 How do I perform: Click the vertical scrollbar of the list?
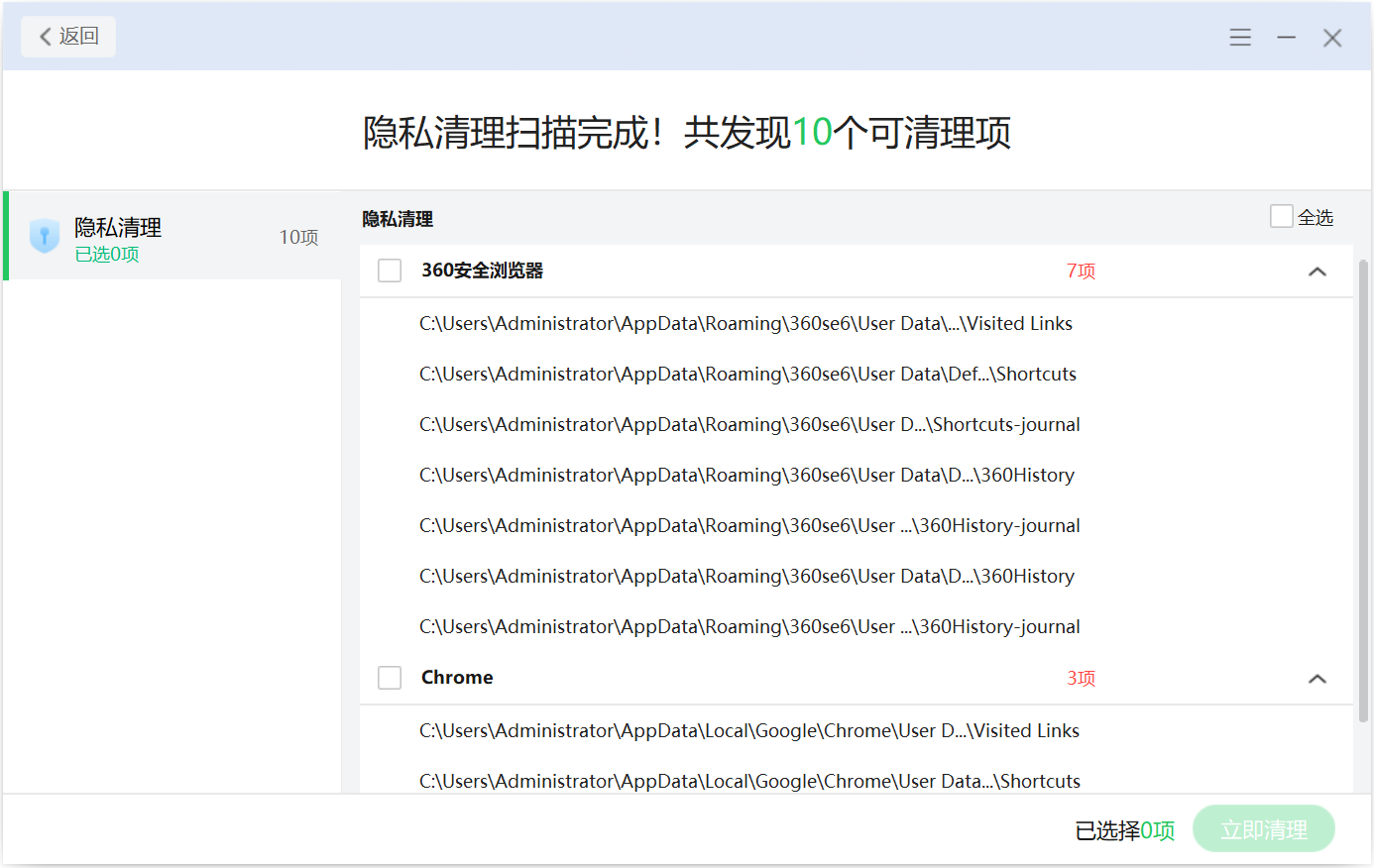coord(1363,490)
